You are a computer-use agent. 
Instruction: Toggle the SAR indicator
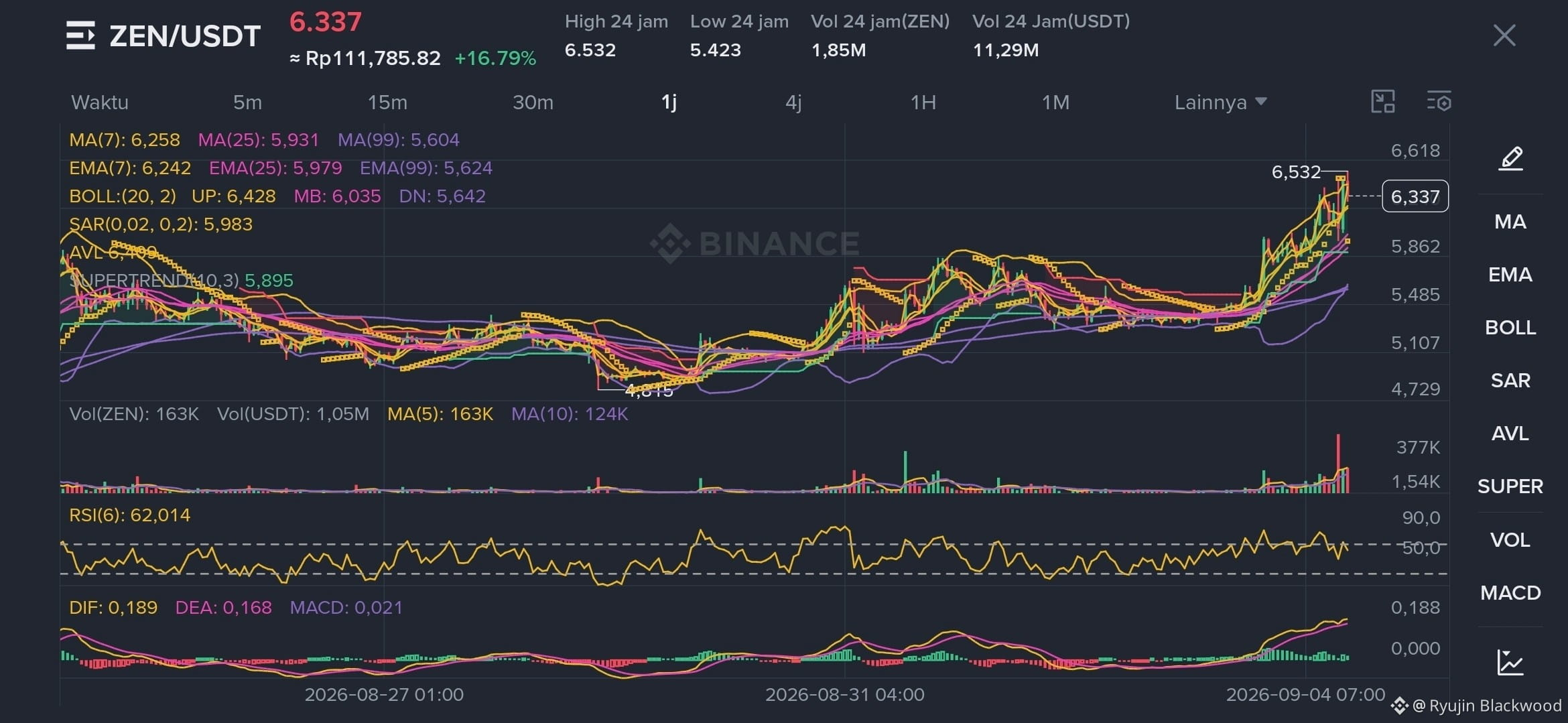point(1510,381)
